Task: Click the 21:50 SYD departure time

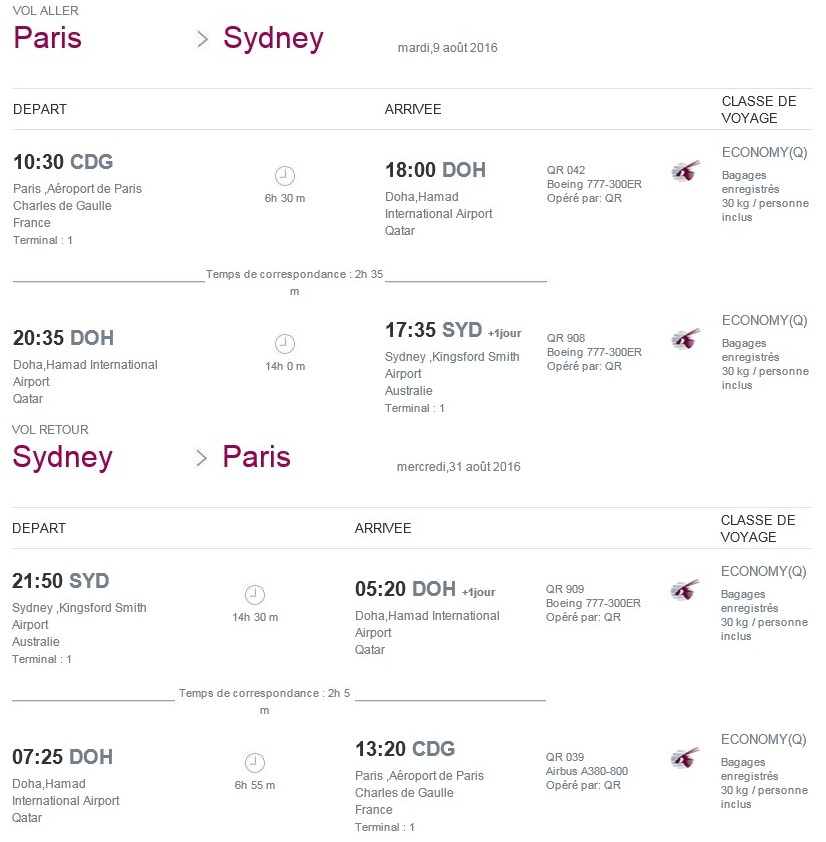Action: (61, 580)
